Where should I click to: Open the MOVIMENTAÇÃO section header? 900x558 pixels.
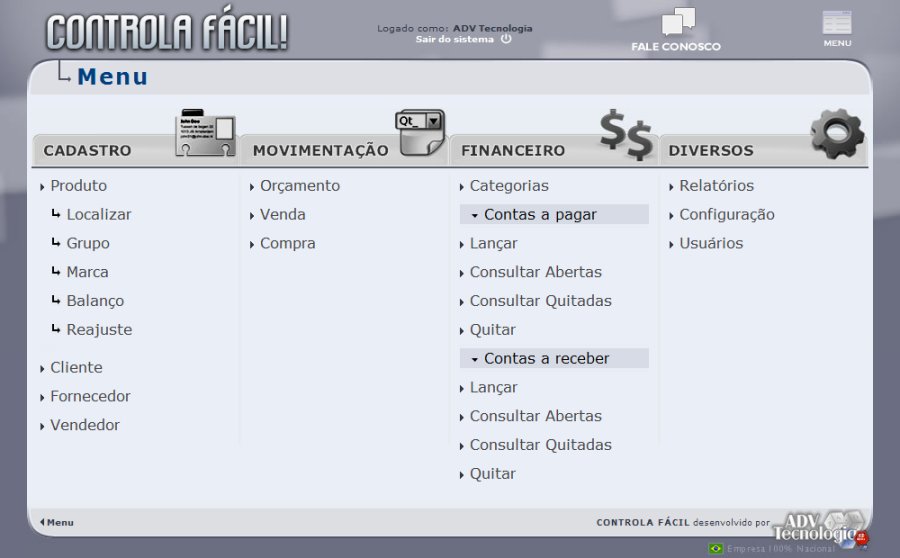click(320, 150)
